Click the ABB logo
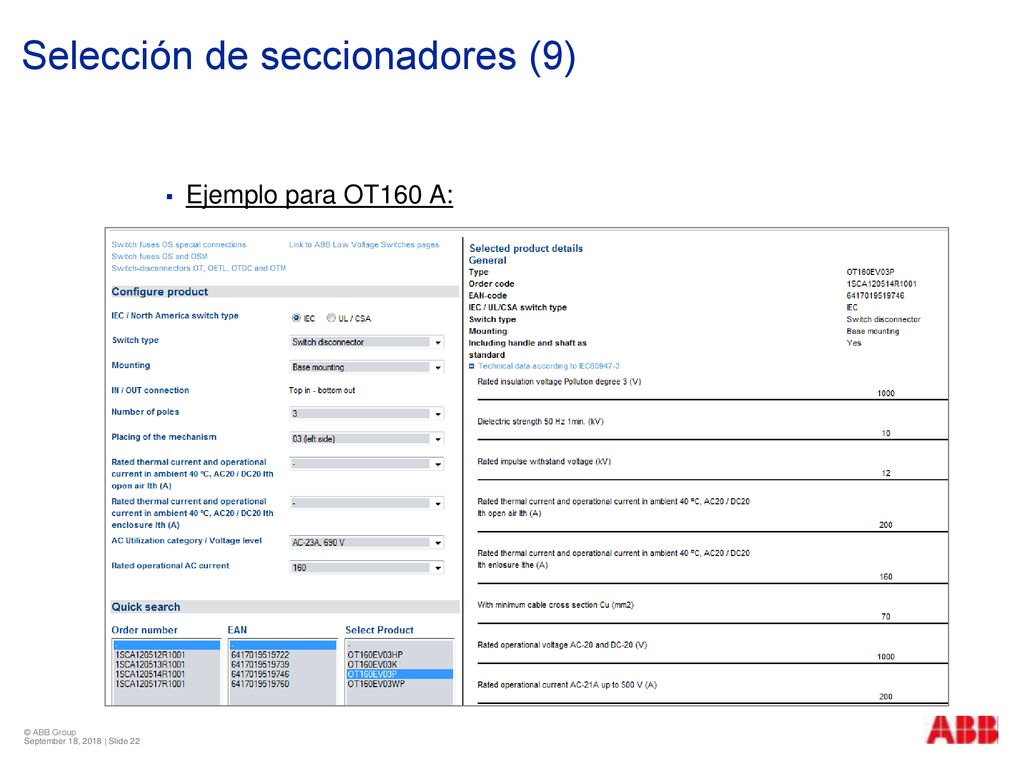This screenshot has width=1024, height=768. click(962, 729)
